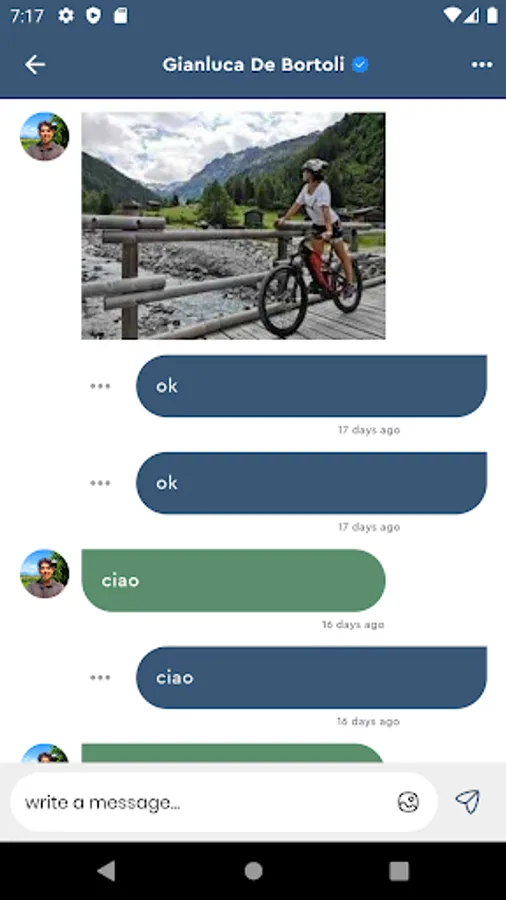
Task: Tap the partially visible green message at bottom
Action: pyautogui.click(x=233, y=753)
